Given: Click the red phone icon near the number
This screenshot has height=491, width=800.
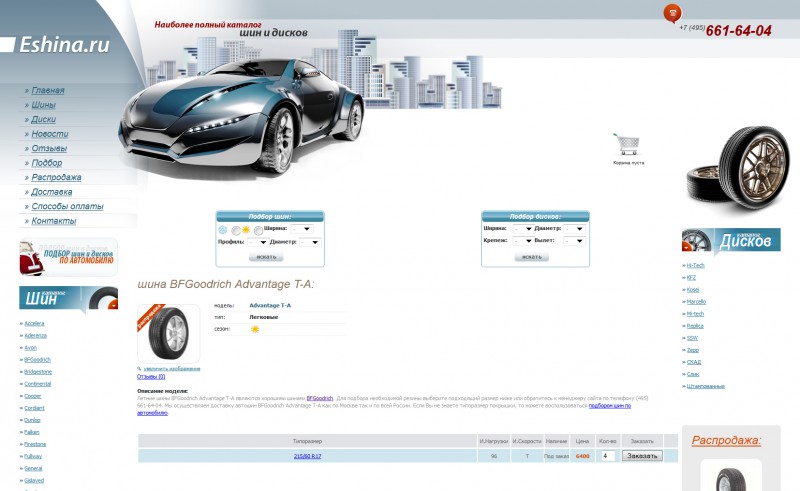Looking at the screenshot, I should point(672,13).
